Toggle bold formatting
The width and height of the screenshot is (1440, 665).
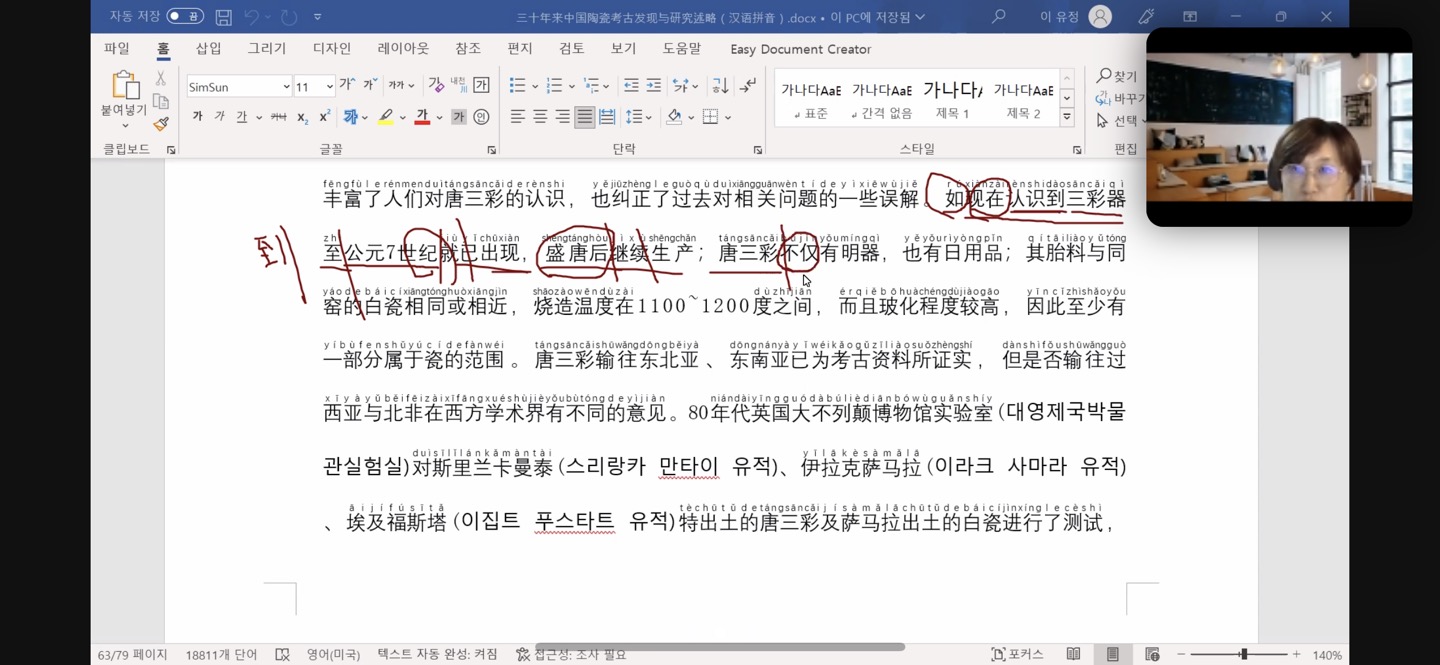pos(197,117)
